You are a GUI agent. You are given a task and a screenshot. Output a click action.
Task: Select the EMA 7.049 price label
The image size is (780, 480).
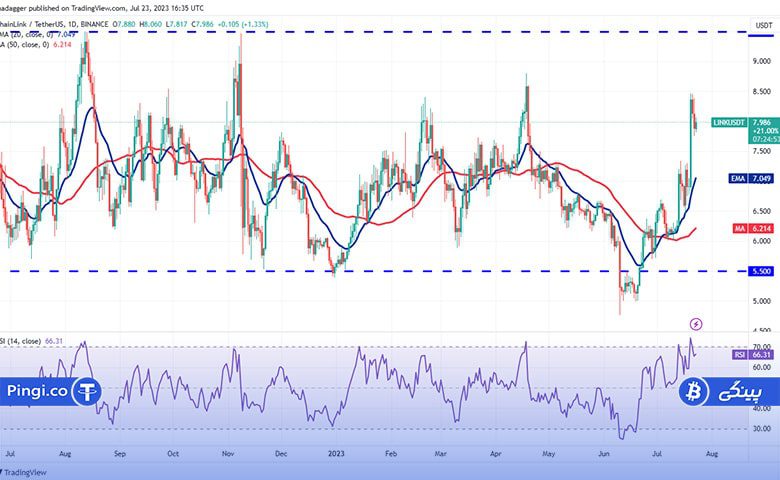point(752,179)
